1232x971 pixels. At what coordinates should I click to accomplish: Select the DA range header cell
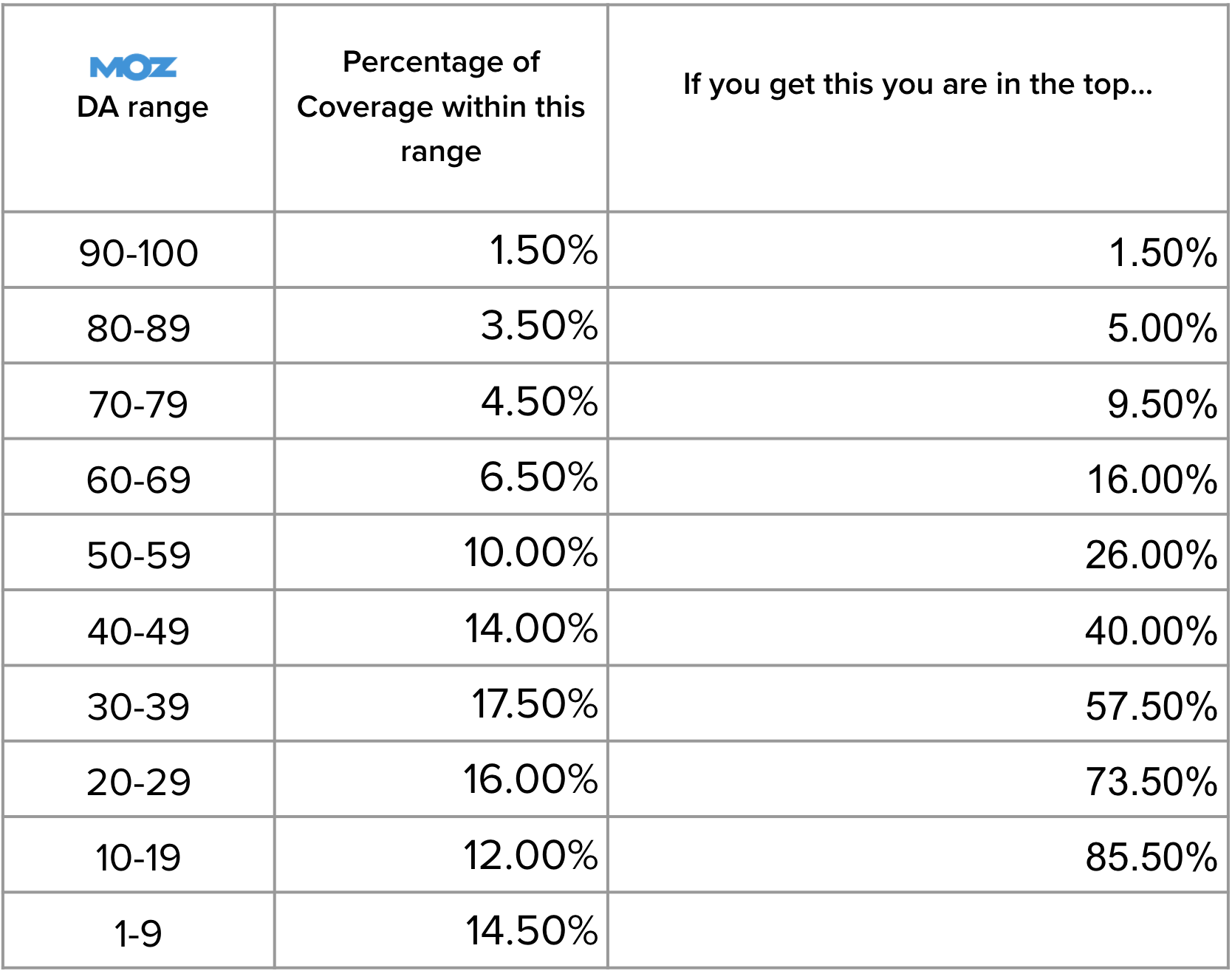pyautogui.click(x=143, y=107)
